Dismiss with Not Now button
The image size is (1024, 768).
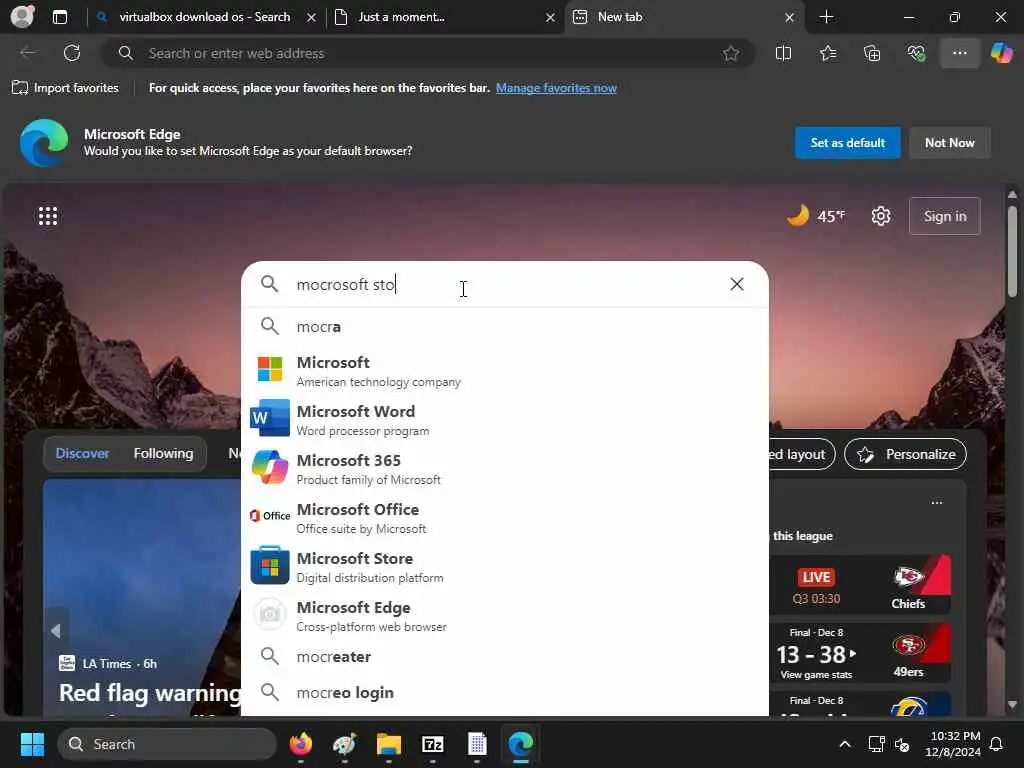tap(950, 142)
